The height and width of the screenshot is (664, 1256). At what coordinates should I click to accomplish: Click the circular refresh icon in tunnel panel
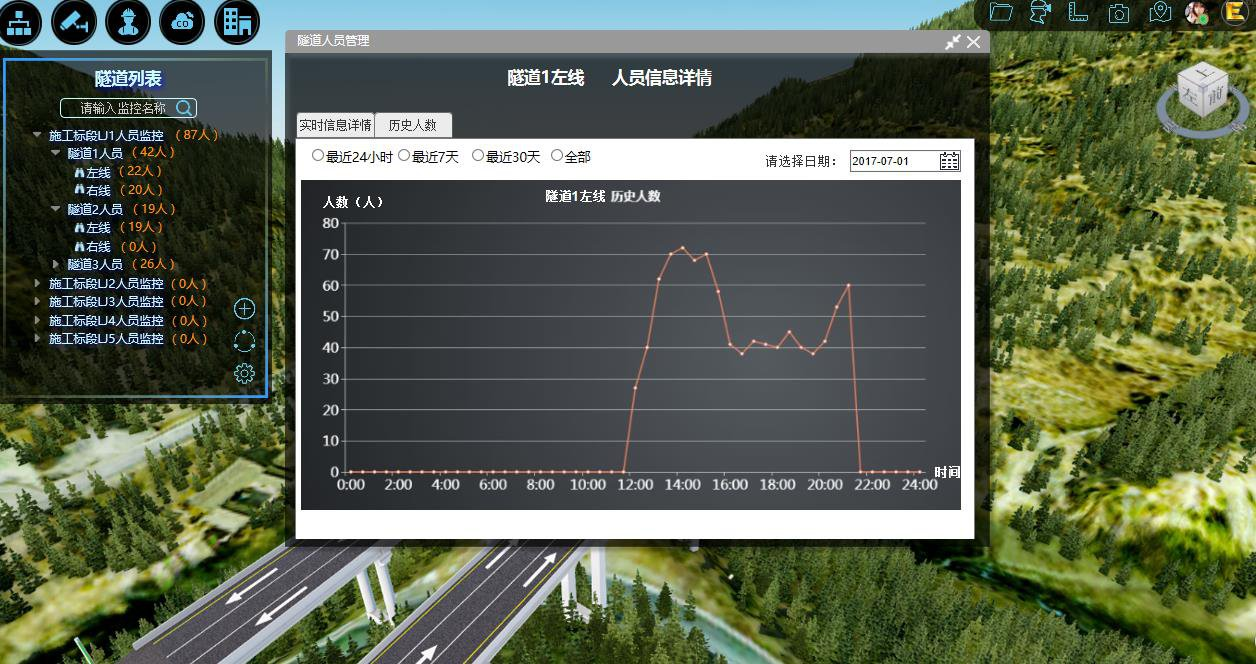[244, 341]
